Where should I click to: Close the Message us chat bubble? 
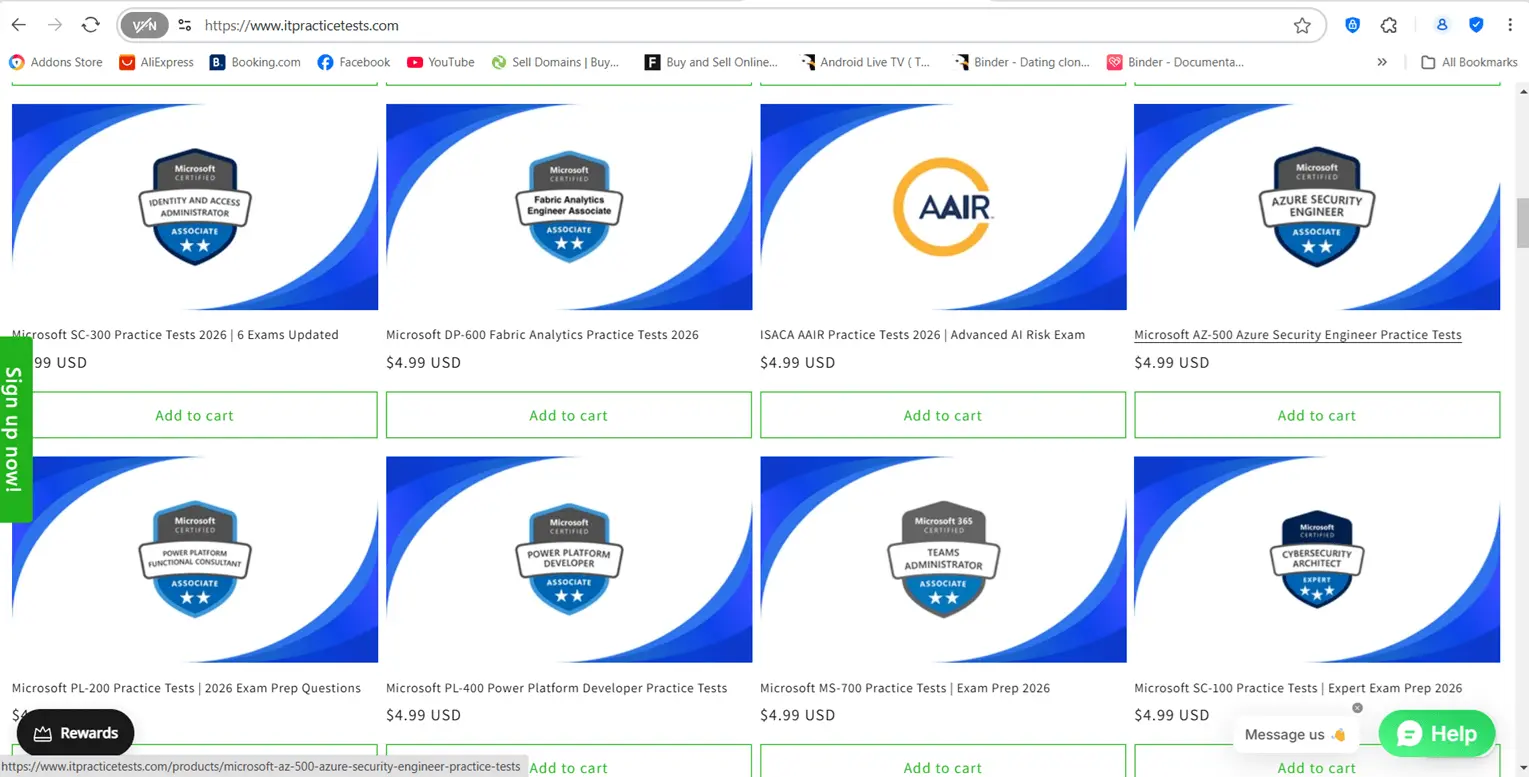1357,708
